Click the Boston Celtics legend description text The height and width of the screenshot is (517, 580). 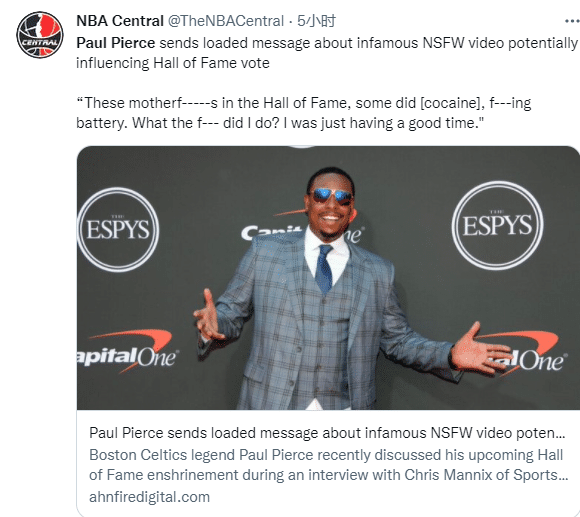coord(328,465)
